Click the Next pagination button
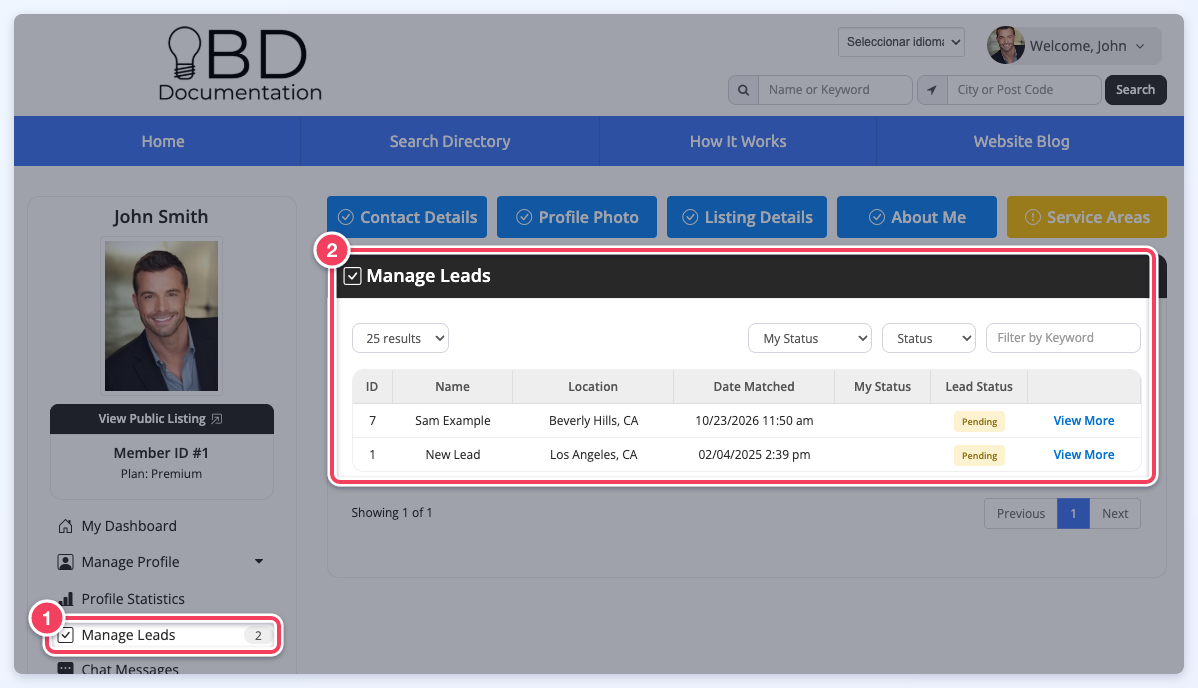The height and width of the screenshot is (688, 1198). [1115, 514]
